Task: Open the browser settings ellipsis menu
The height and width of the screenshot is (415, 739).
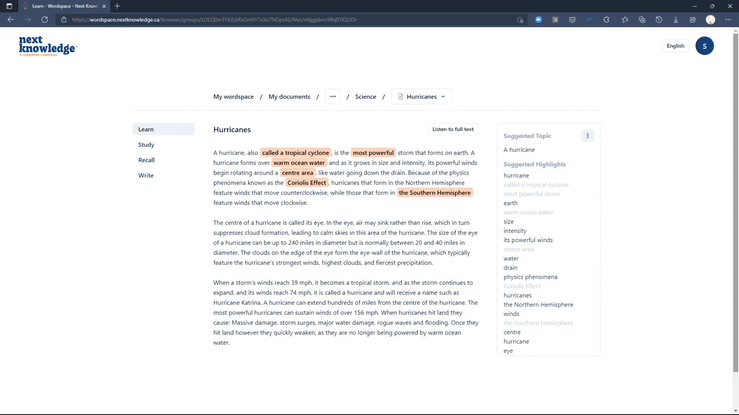Action: [x=728, y=20]
